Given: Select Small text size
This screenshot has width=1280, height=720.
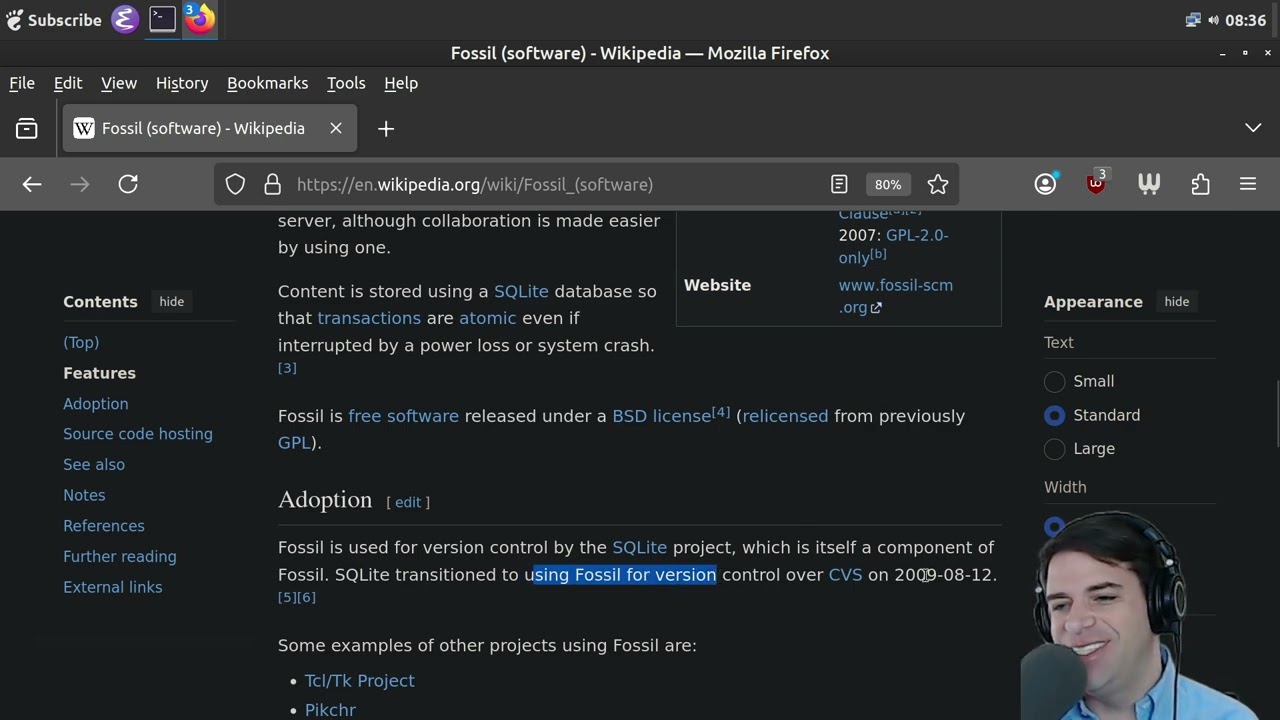Looking at the screenshot, I should coord(1054,381).
